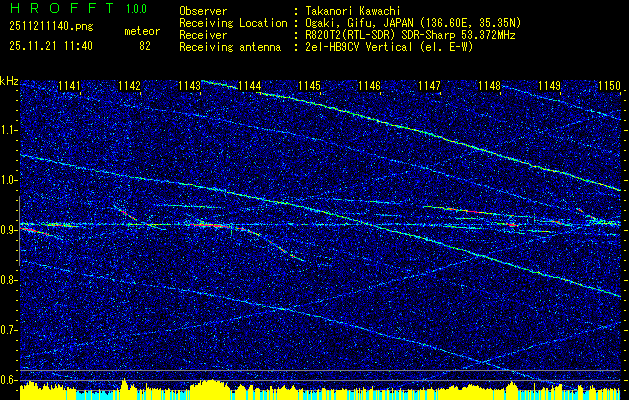Click the 0.7 kHz axis label
This screenshot has height=400, width=629.
pos(8,330)
